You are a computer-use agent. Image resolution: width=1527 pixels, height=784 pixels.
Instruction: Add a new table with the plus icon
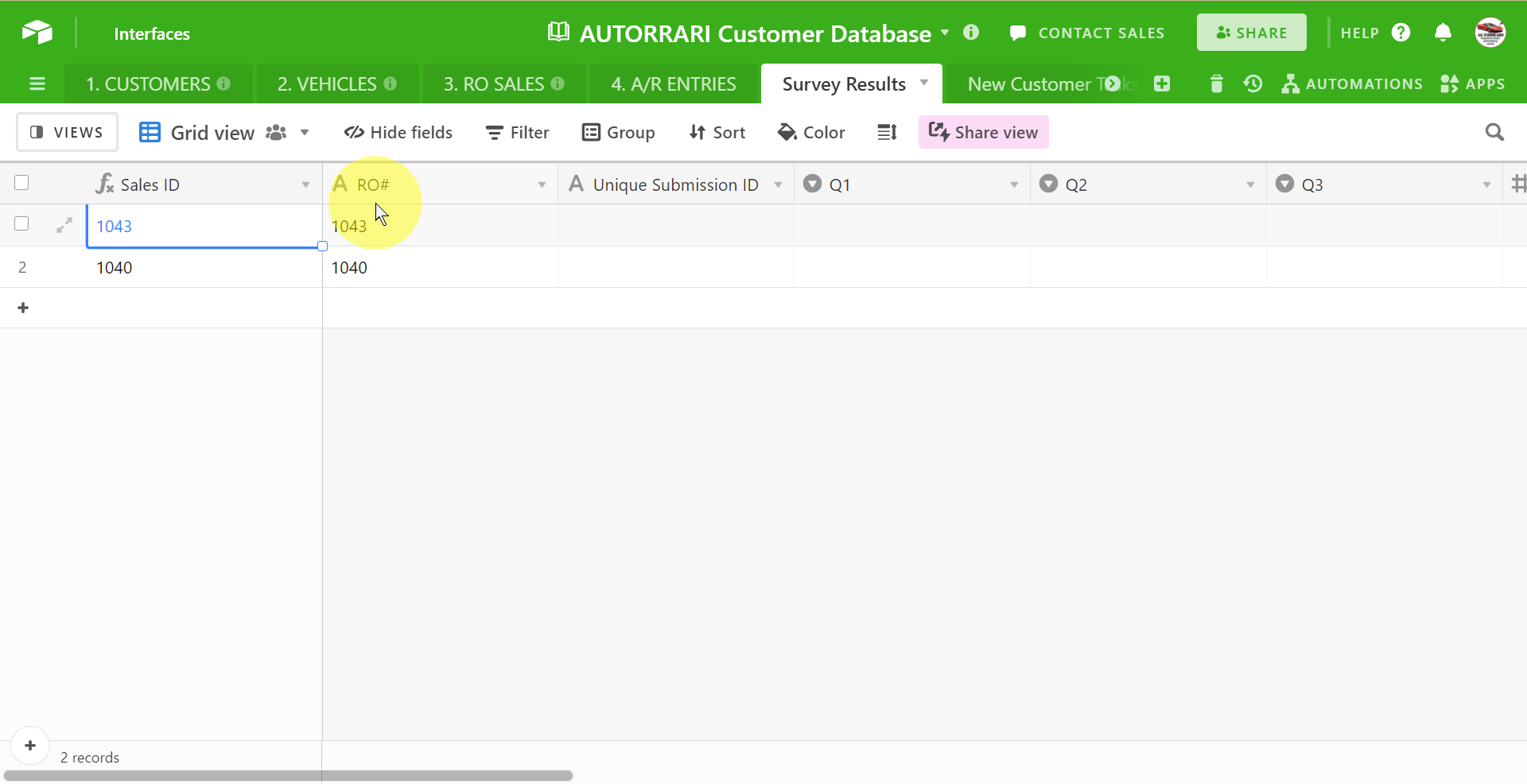(1162, 83)
